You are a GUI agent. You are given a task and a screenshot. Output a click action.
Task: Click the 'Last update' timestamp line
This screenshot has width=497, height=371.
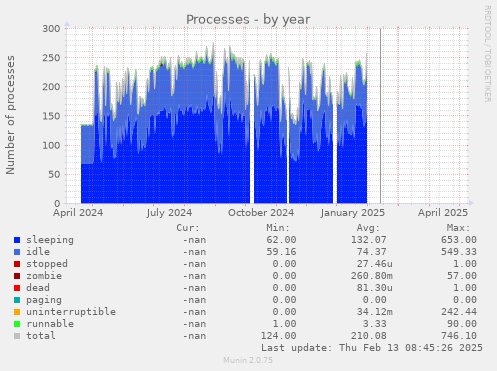(x=372, y=348)
